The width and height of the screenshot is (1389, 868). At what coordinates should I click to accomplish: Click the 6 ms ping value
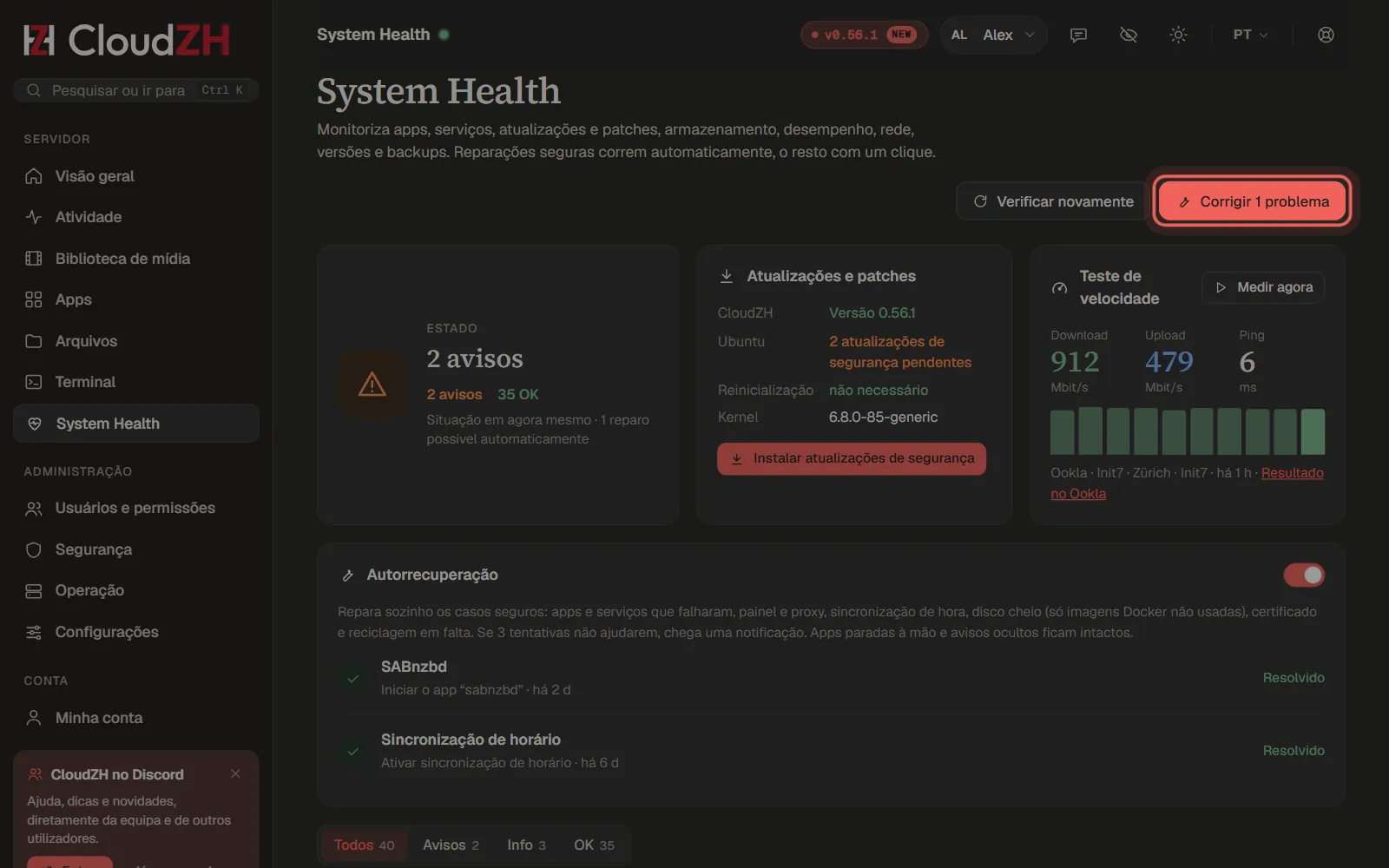point(1247,362)
